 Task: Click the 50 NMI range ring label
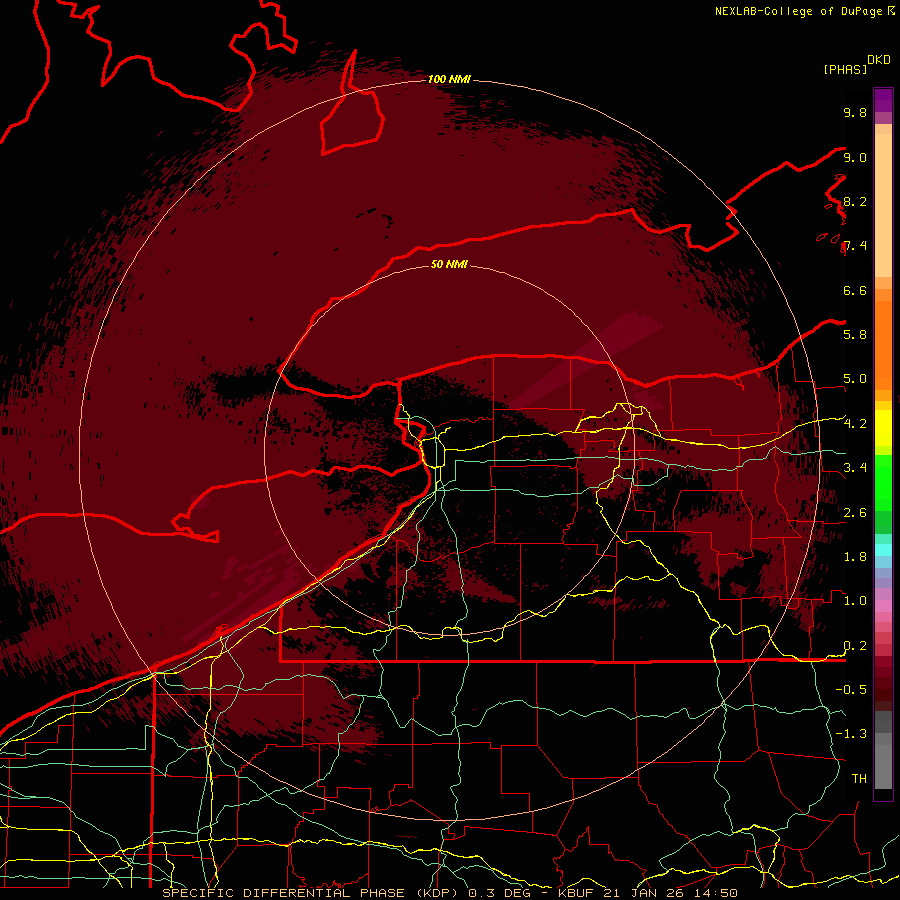click(449, 264)
